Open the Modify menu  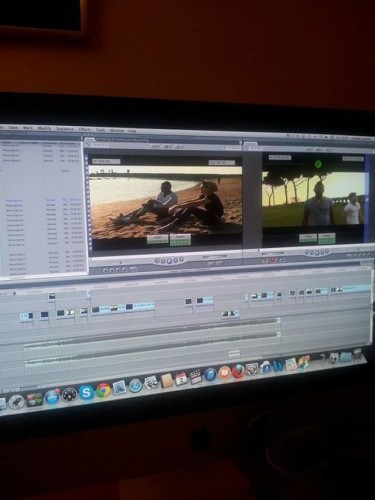[x=44, y=128]
